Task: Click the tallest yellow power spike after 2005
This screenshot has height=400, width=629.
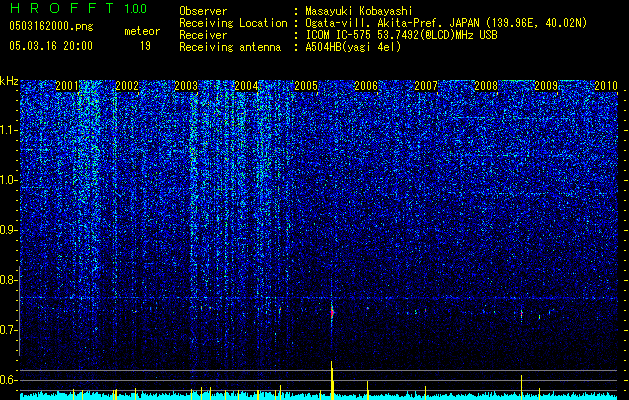Action: (332, 380)
